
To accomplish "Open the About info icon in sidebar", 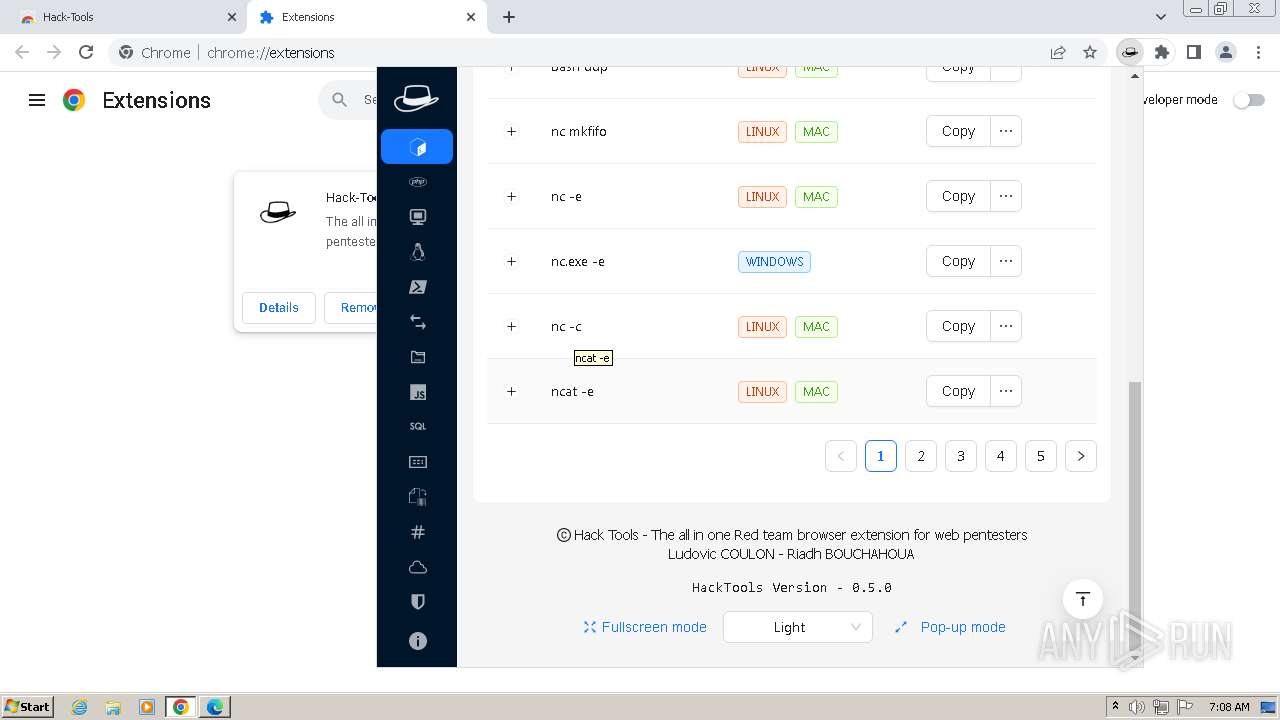I will pos(418,641).
